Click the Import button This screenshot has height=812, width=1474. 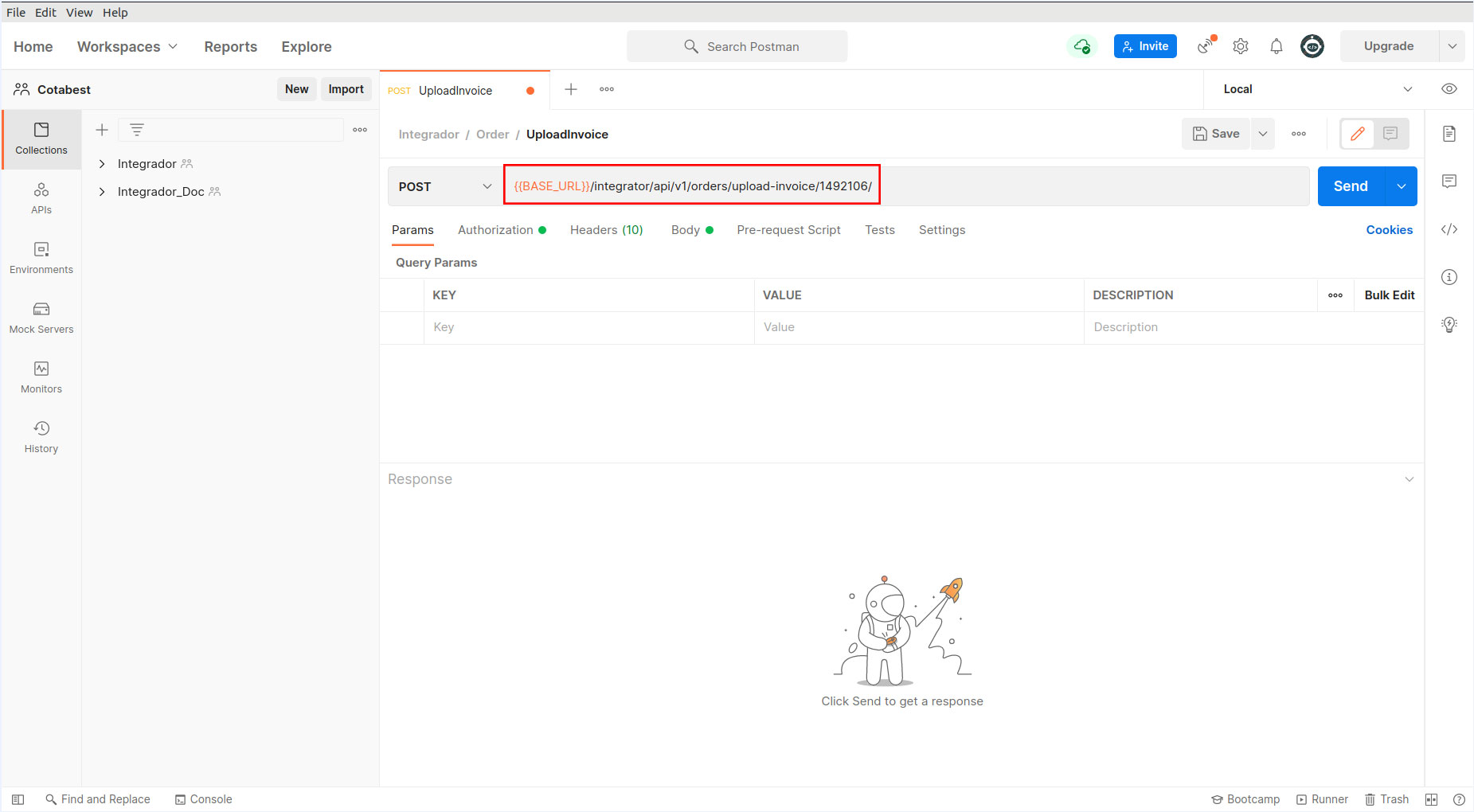pos(346,89)
